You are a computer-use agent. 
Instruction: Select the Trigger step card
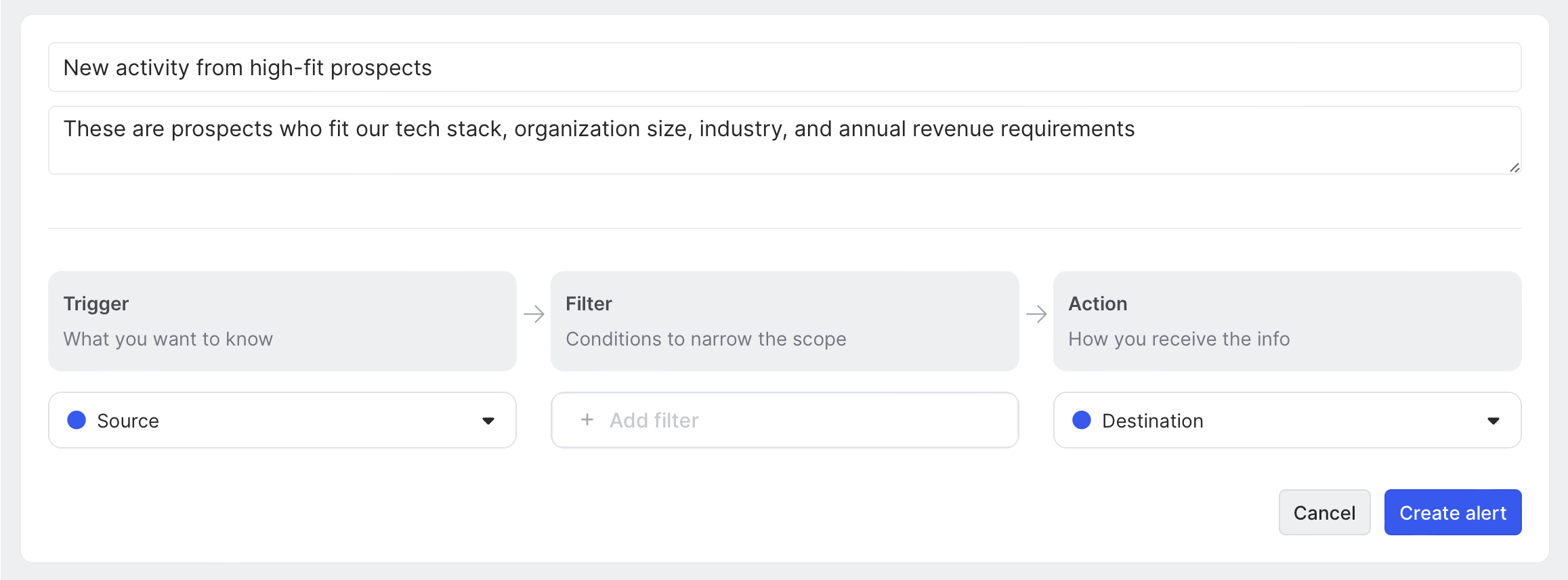pyautogui.click(x=282, y=320)
